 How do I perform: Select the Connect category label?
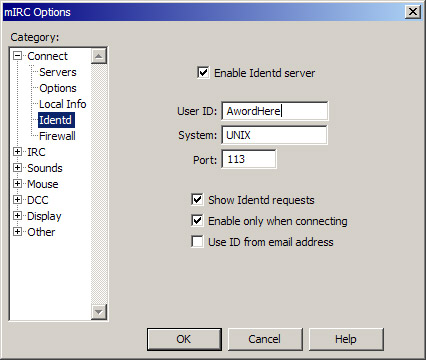pyautogui.click(x=47, y=56)
